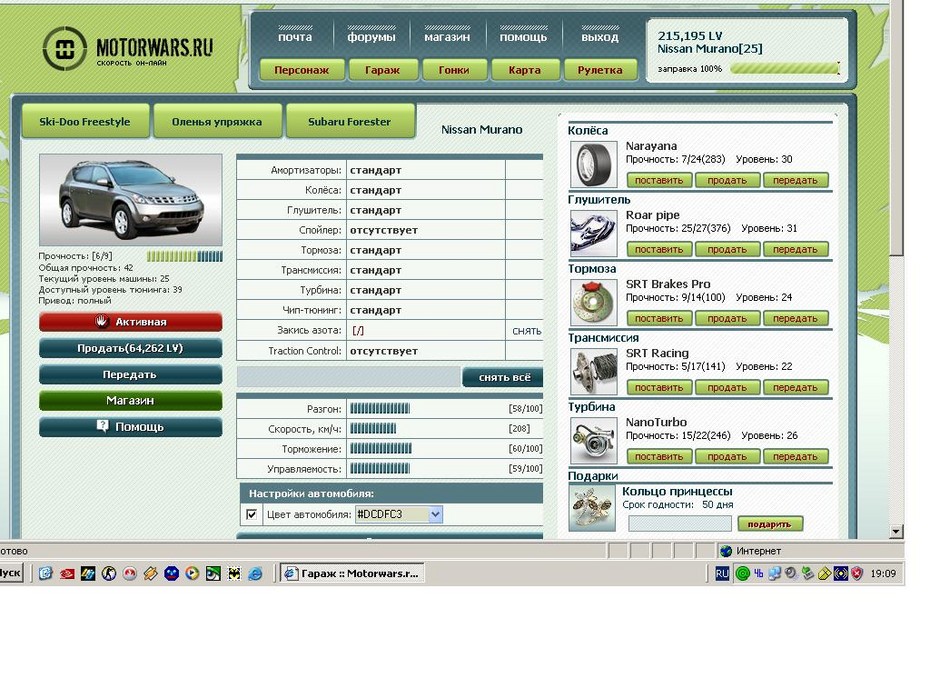Click the подарить gift button
Viewport: 930px width, 698px height.
pos(770,524)
